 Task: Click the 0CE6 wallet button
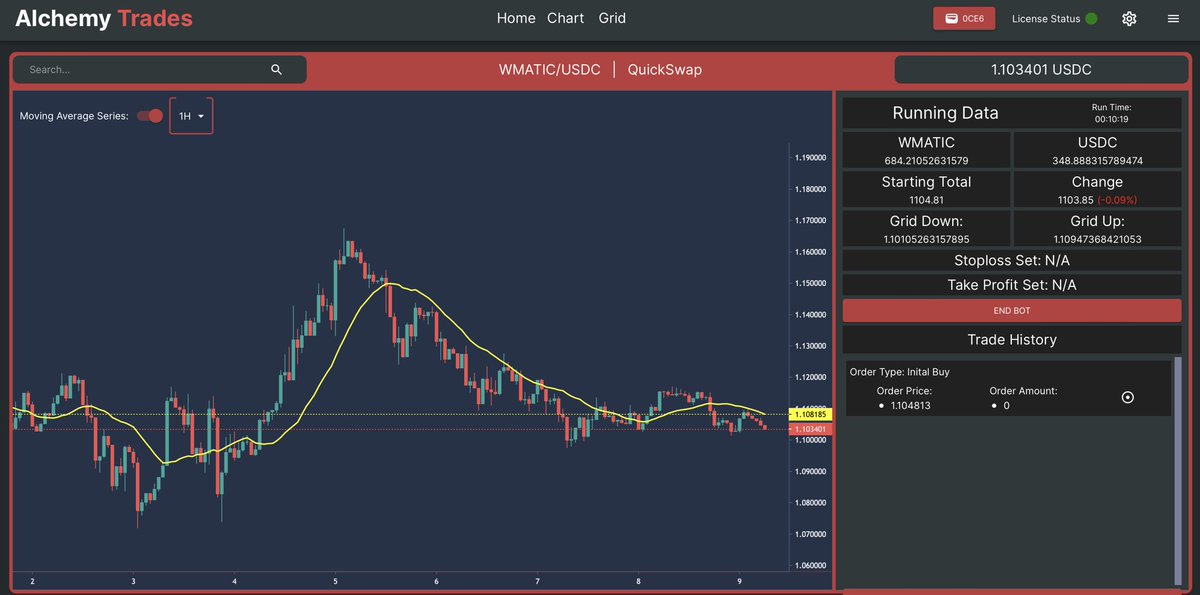[x=963, y=19]
